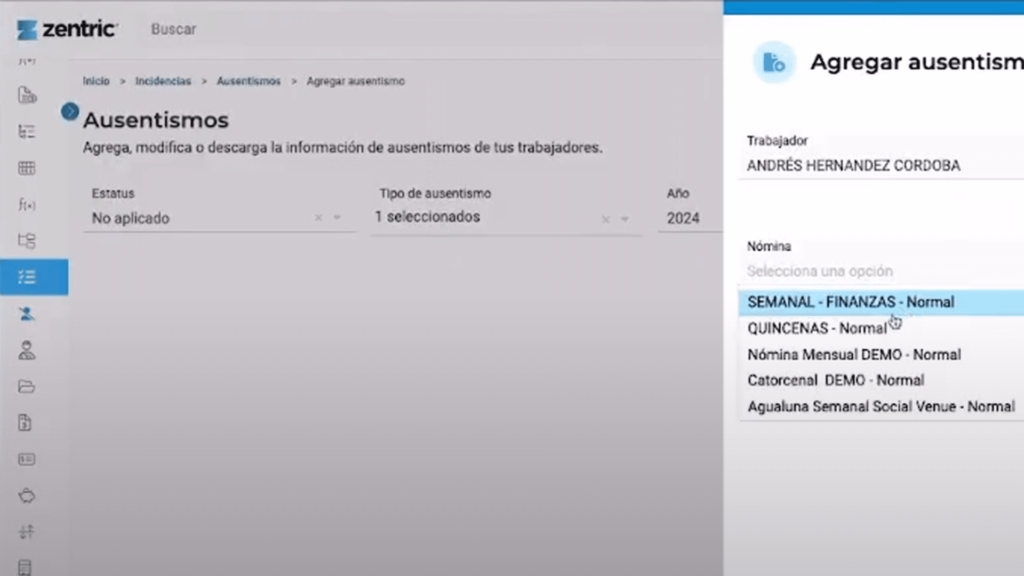Screen dimensions: 1024x576
Task: Open the crossed-out person sidebar icon
Action: 27,314
